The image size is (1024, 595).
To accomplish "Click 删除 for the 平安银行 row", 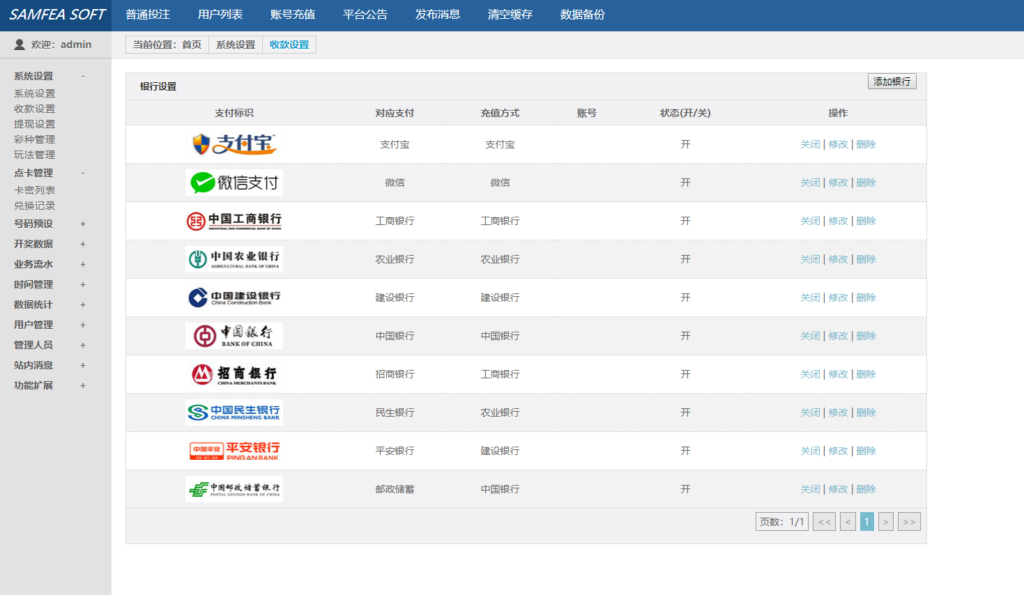I will pos(866,451).
